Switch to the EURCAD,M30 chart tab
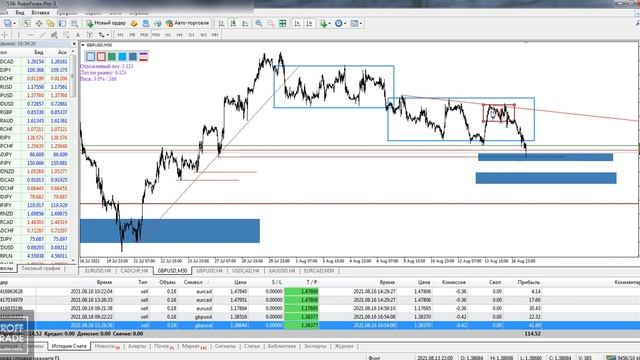This screenshot has height=360, width=640. [319, 271]
